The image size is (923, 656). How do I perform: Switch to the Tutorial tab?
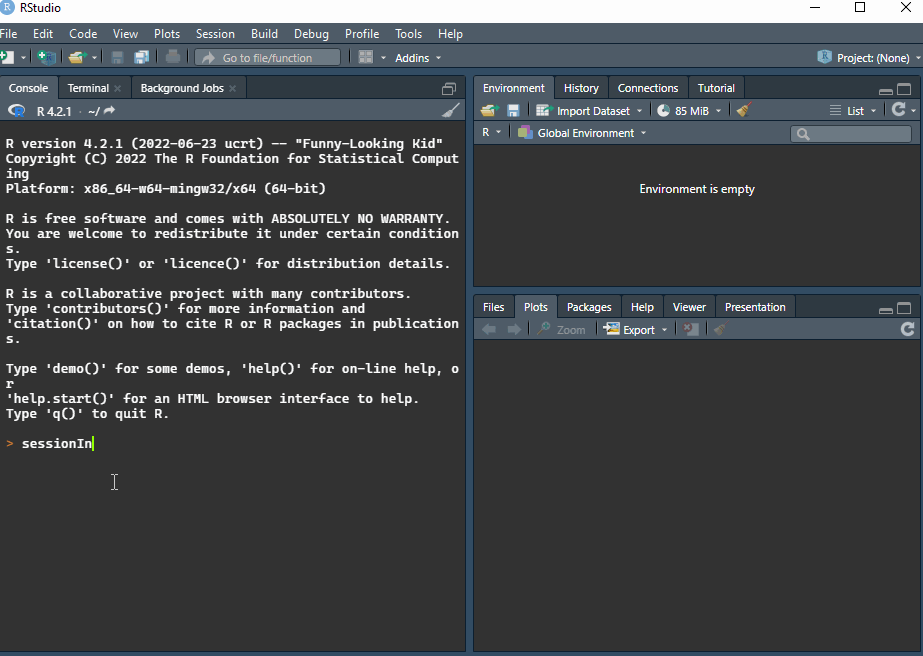(716, 88)
